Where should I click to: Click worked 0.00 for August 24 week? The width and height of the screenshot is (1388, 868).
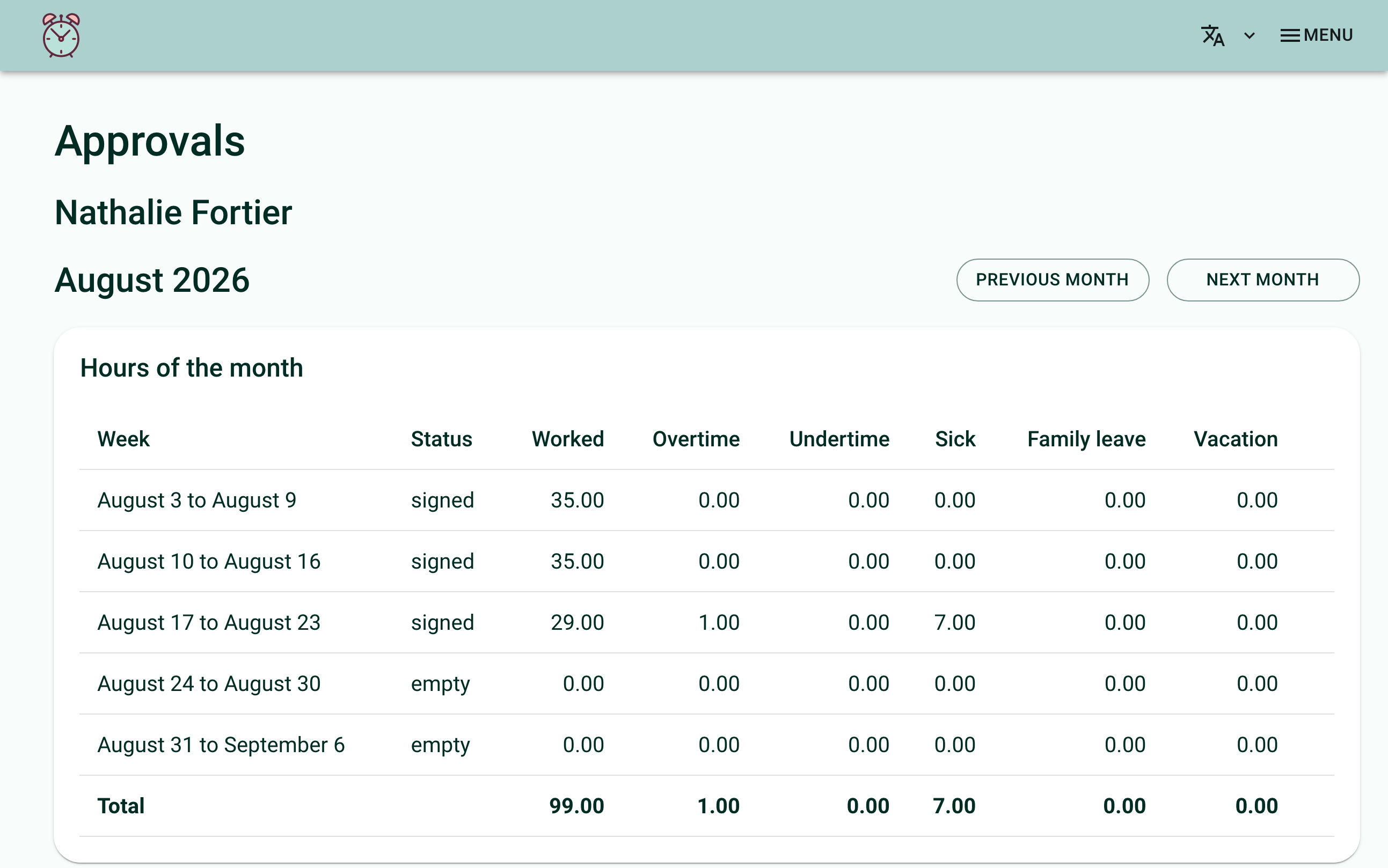(x=583, y=683)
